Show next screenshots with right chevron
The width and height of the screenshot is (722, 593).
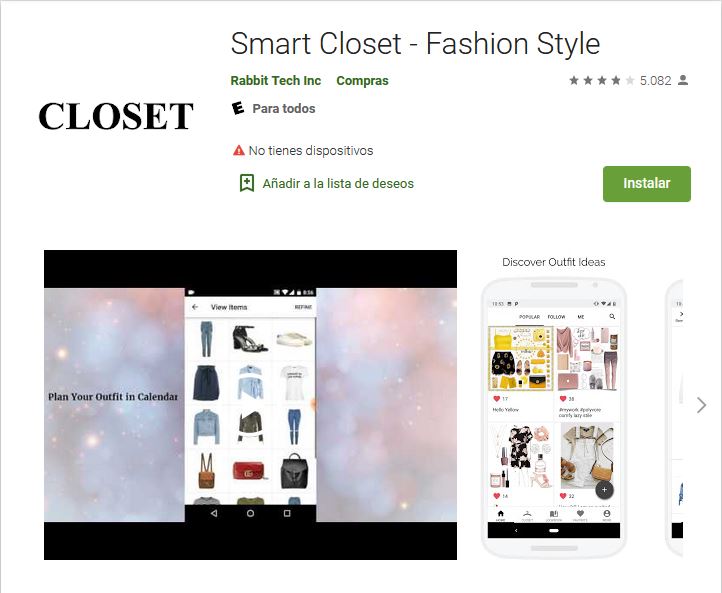click(701, 405)
